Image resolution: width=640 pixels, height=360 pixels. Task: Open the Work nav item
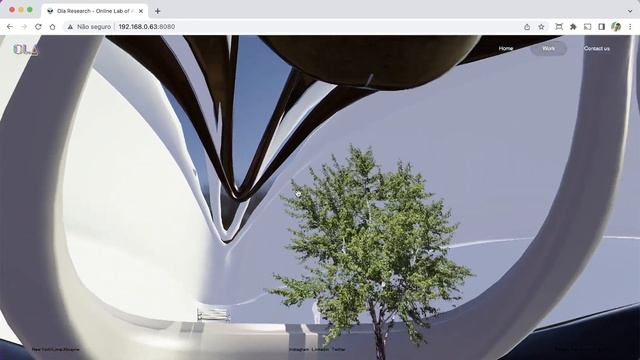click(x=548, y=48)
